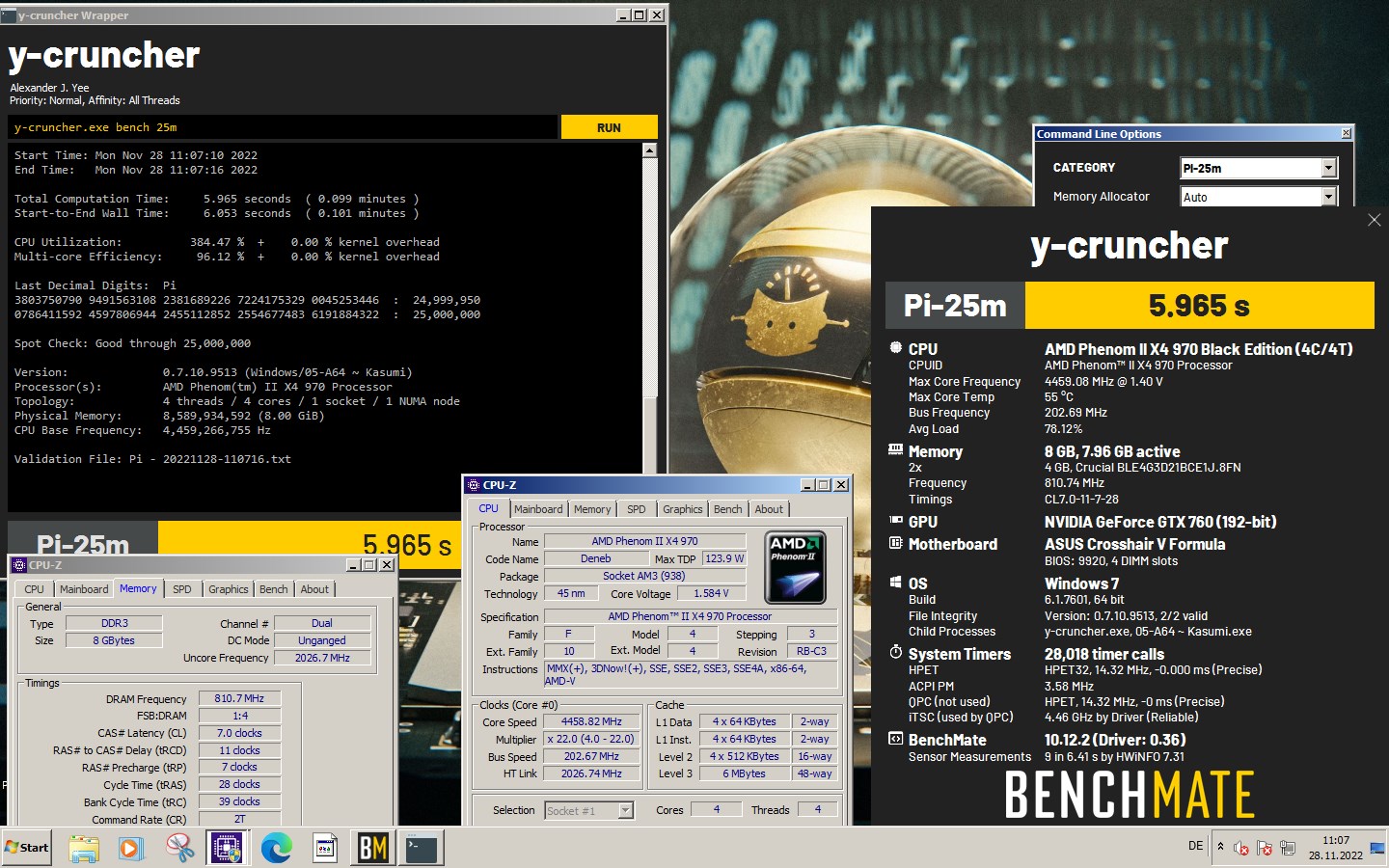
Task: Open the console window taskbar icon
Action: [421, 849]
